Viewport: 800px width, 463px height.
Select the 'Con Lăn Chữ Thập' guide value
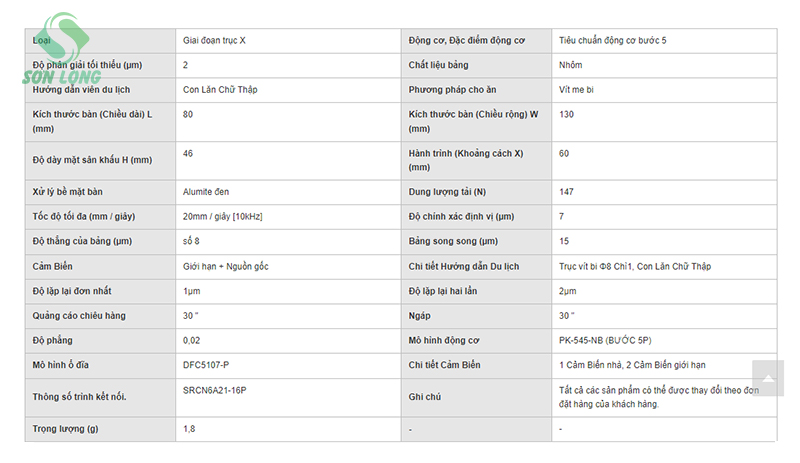(220, 90)
